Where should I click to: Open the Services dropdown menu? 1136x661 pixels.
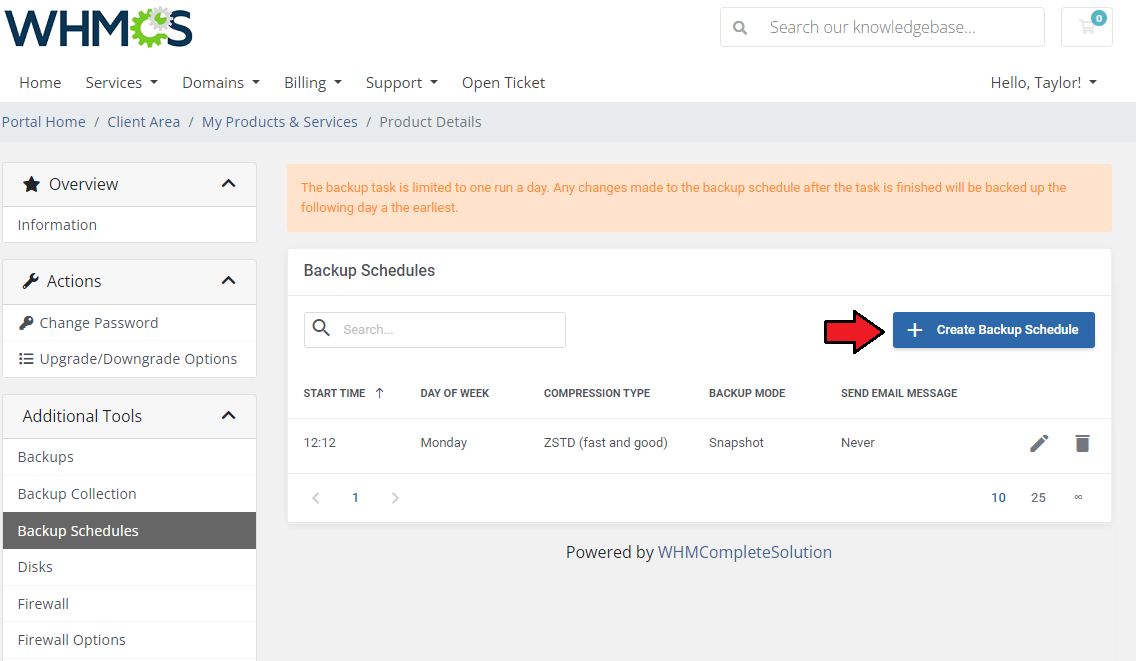[121, 83]
